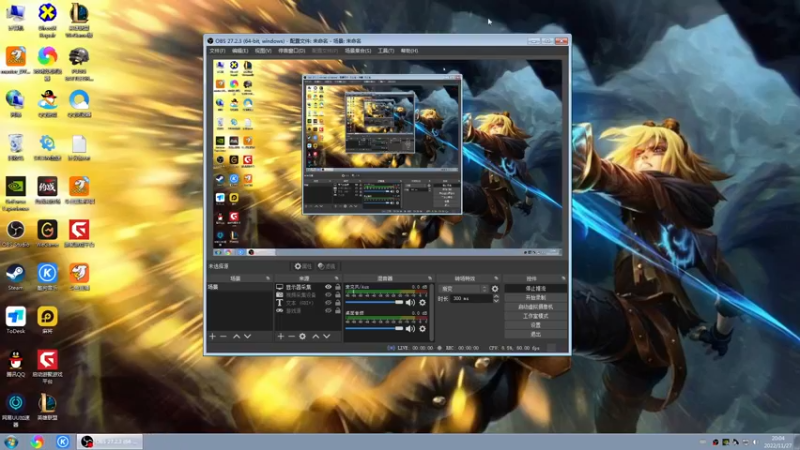Click 启动虚拟摄像机 button
The width and height of the screenshot is (800, 450).
tap(536, 307)
